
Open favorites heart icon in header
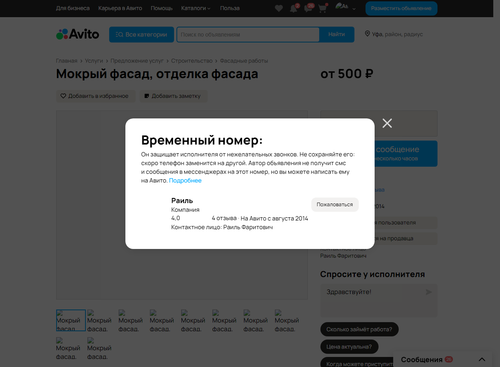click(279, 8)
